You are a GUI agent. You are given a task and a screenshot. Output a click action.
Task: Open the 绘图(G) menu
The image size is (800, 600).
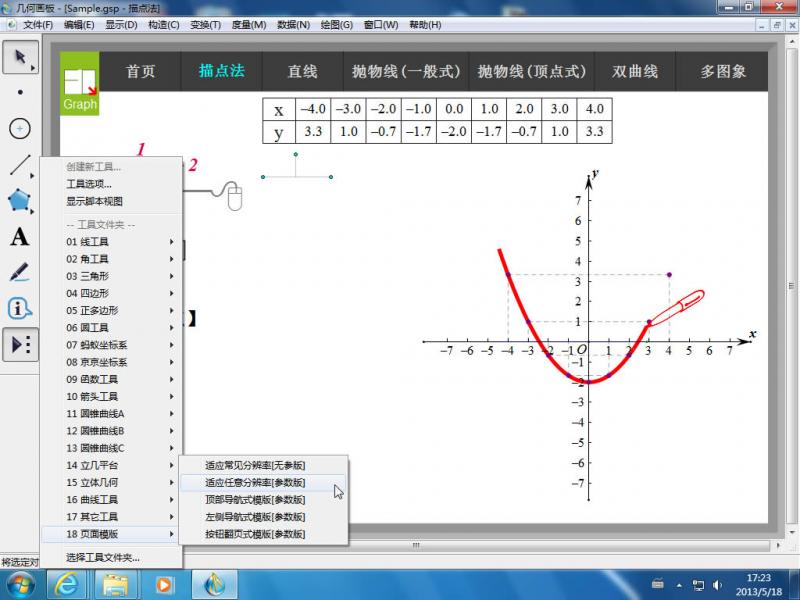tap(337, 24)
